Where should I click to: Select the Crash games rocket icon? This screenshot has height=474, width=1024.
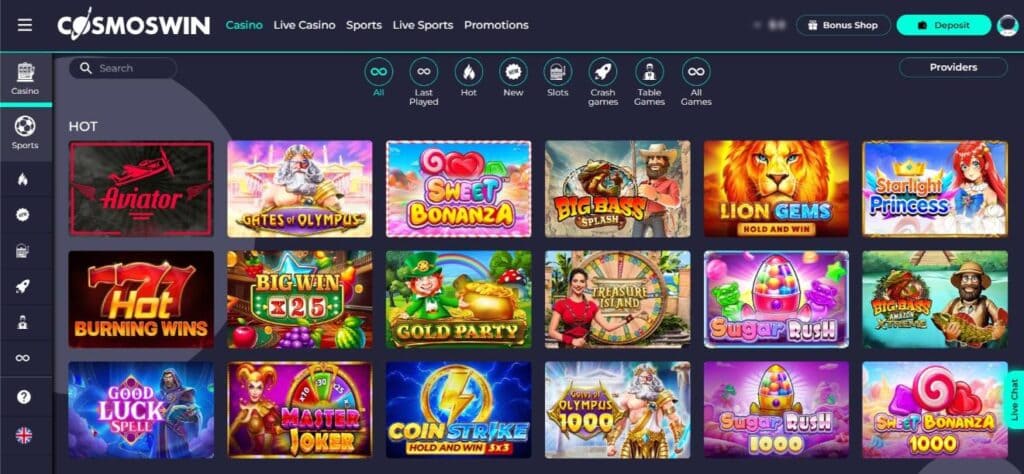click(x=602, y=72)
